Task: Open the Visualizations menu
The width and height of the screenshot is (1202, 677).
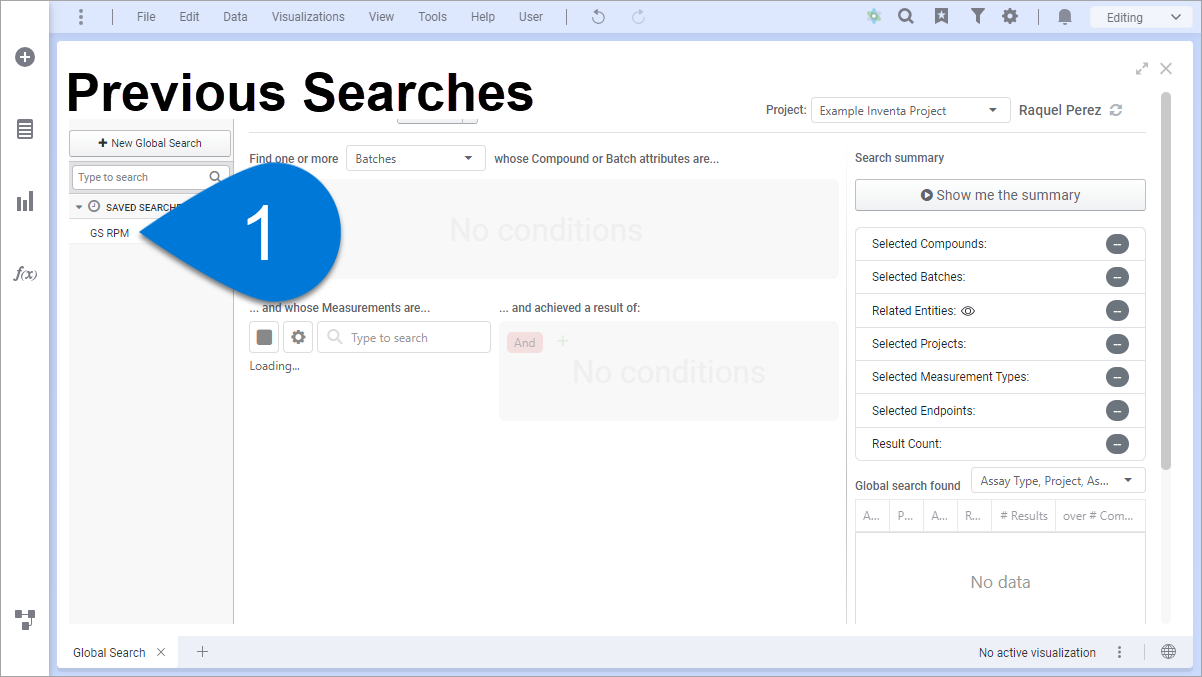Action: (308, 17)
